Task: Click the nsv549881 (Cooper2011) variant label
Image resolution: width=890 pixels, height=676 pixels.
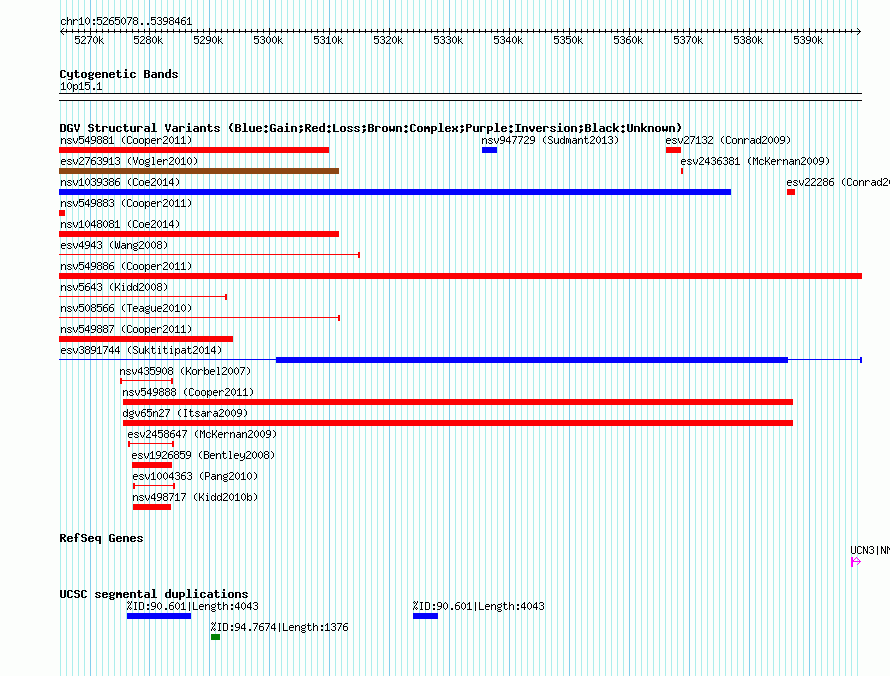Action: pos(126,140)
